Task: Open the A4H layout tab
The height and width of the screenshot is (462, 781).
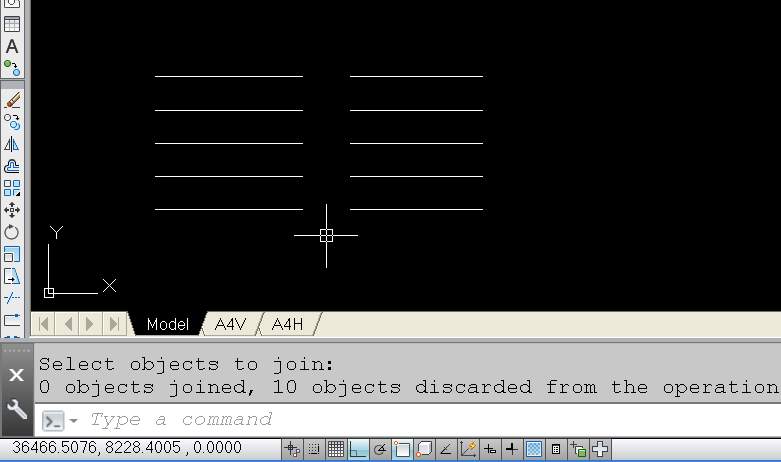Action: click(x=287, y=325)
